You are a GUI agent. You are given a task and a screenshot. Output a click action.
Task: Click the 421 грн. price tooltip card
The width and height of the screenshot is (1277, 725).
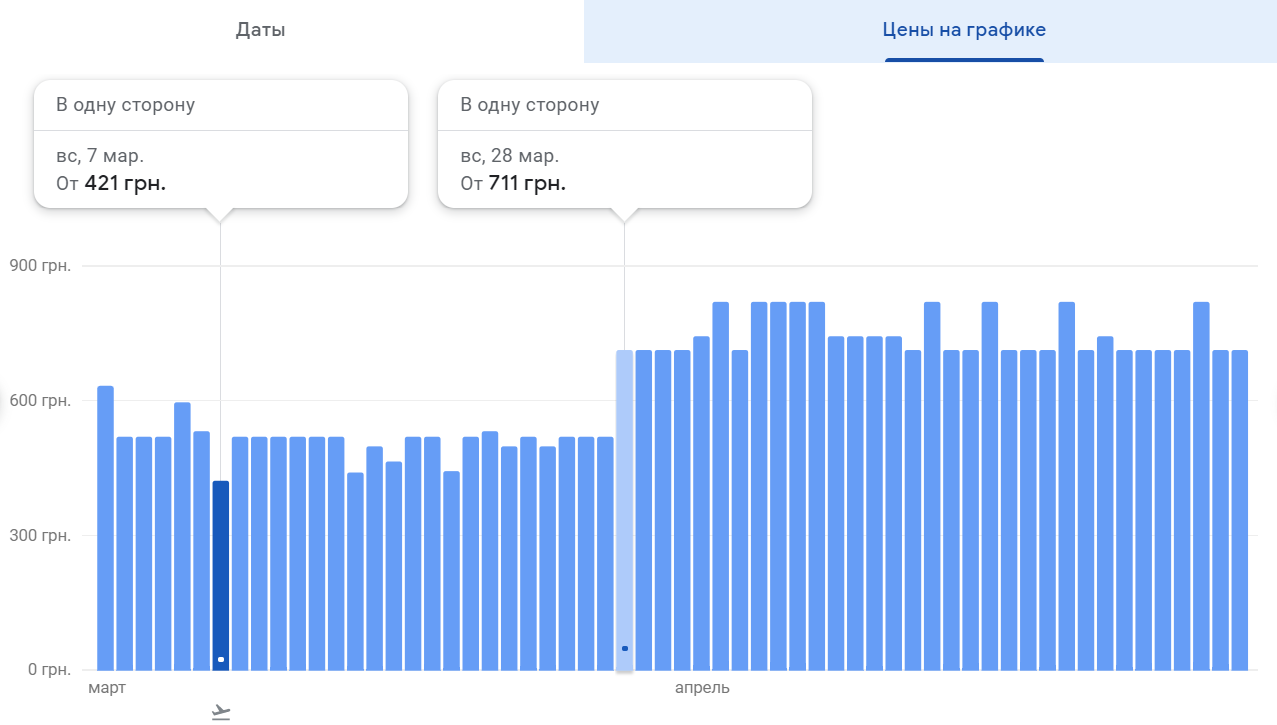pos(221,144)
